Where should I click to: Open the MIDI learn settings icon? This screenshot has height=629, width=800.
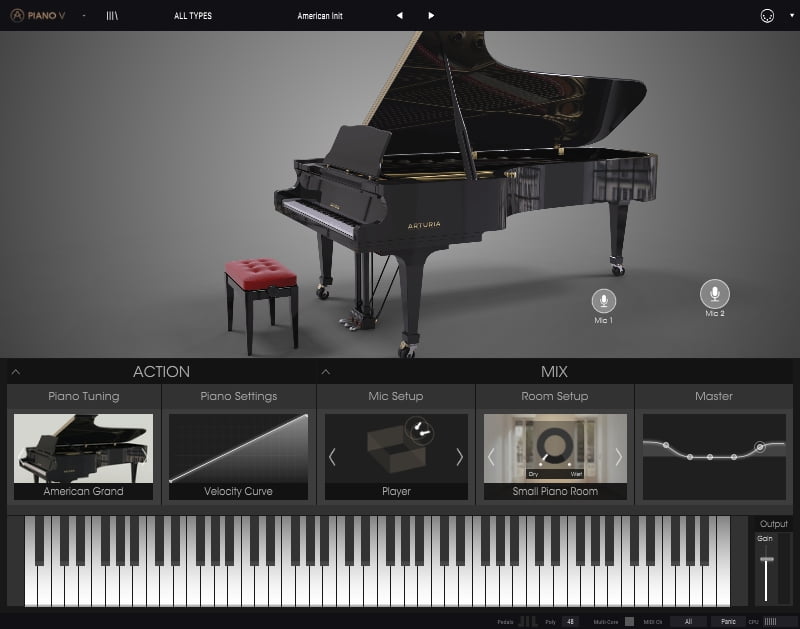point(767,16)
